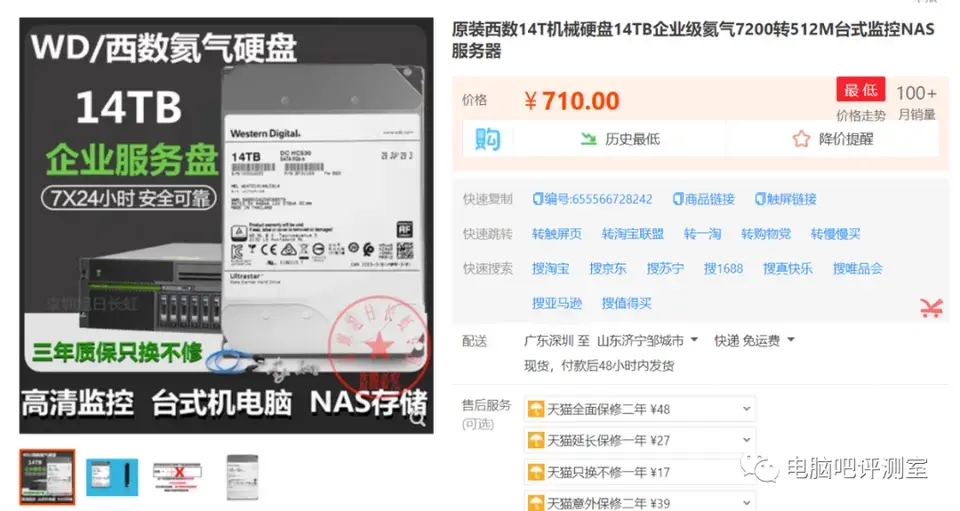Click product title 原装西数14T机械硬盘
This screenshot has width=960, height=511.
[x=693, y=40]
